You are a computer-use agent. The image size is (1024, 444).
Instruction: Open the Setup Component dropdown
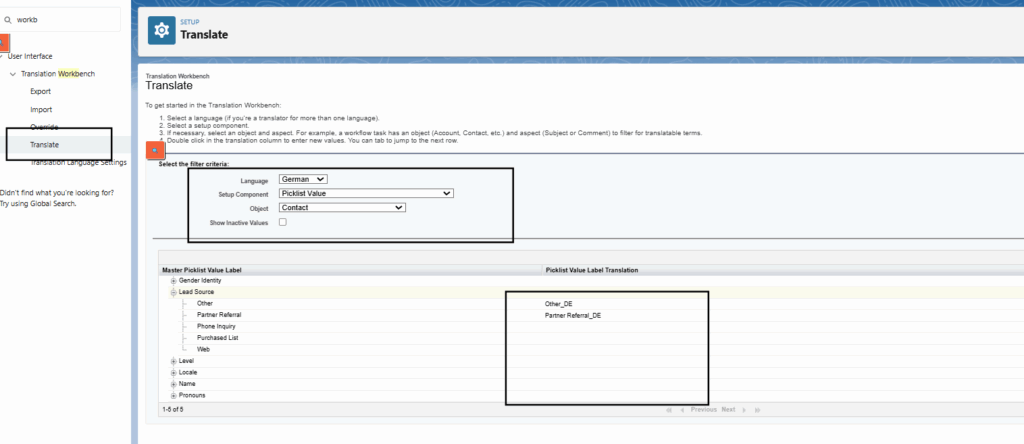(x=366, y=193)
